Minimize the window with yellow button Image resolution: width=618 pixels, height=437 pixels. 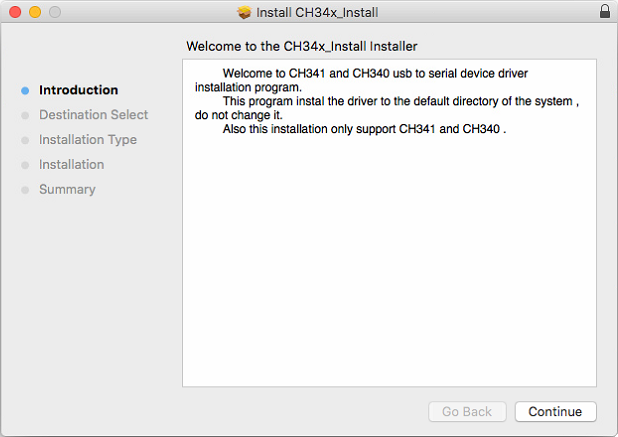point(35,12)
